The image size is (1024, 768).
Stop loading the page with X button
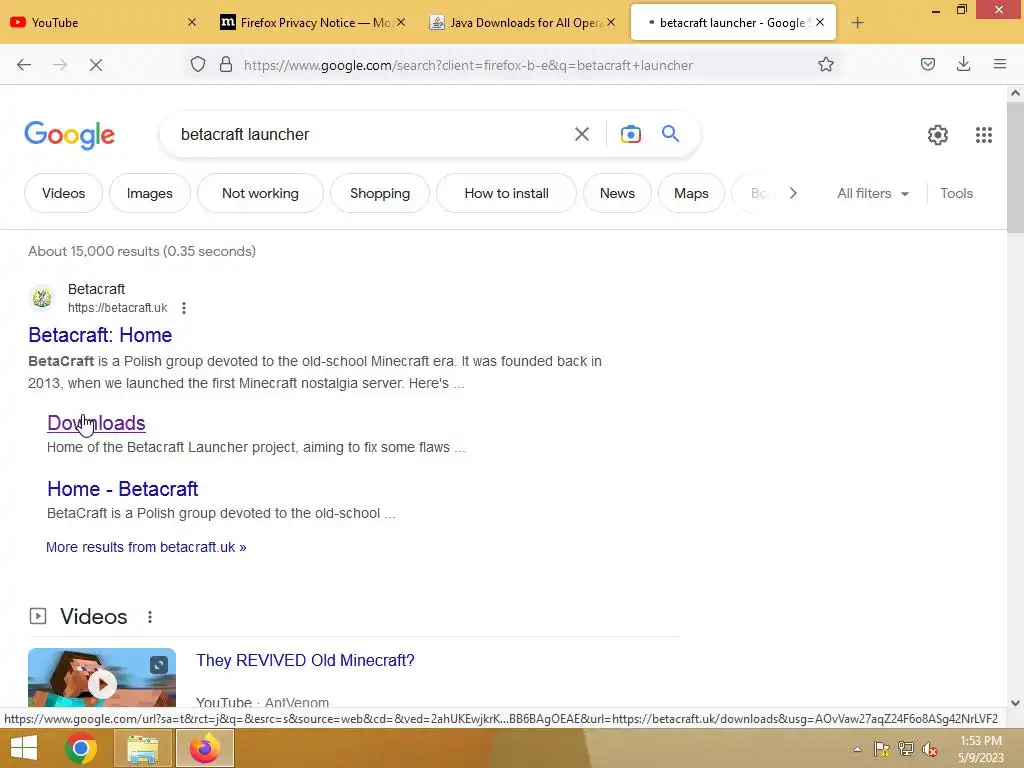(95, 65)
